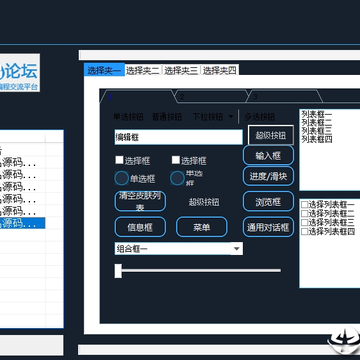Image resolution: width=360 pixels, height=360 pixels.
Task: Open the 选择夹三 tab
Action: coord(181,70)
